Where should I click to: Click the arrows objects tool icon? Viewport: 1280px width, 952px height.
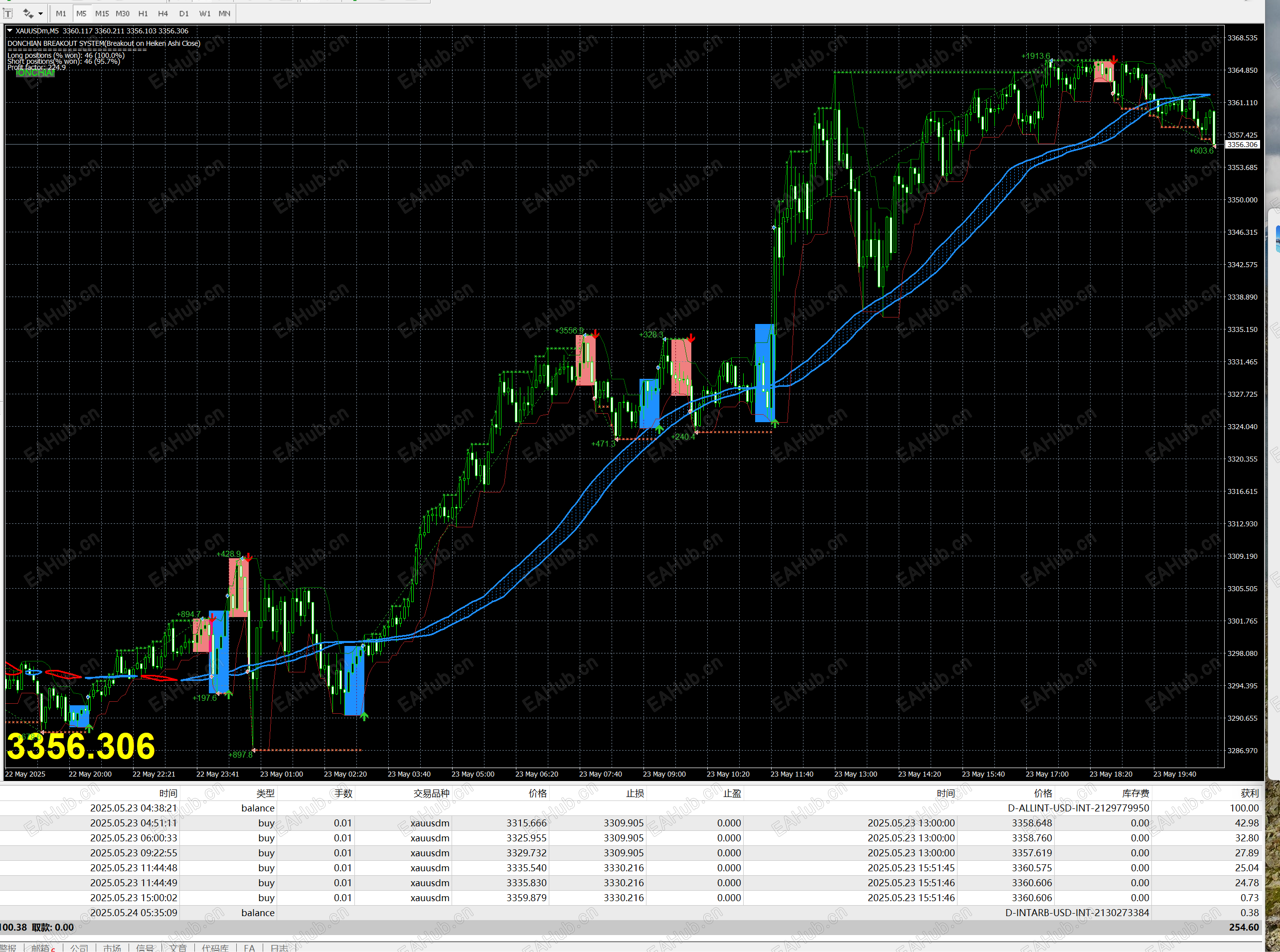pos(27,13)
